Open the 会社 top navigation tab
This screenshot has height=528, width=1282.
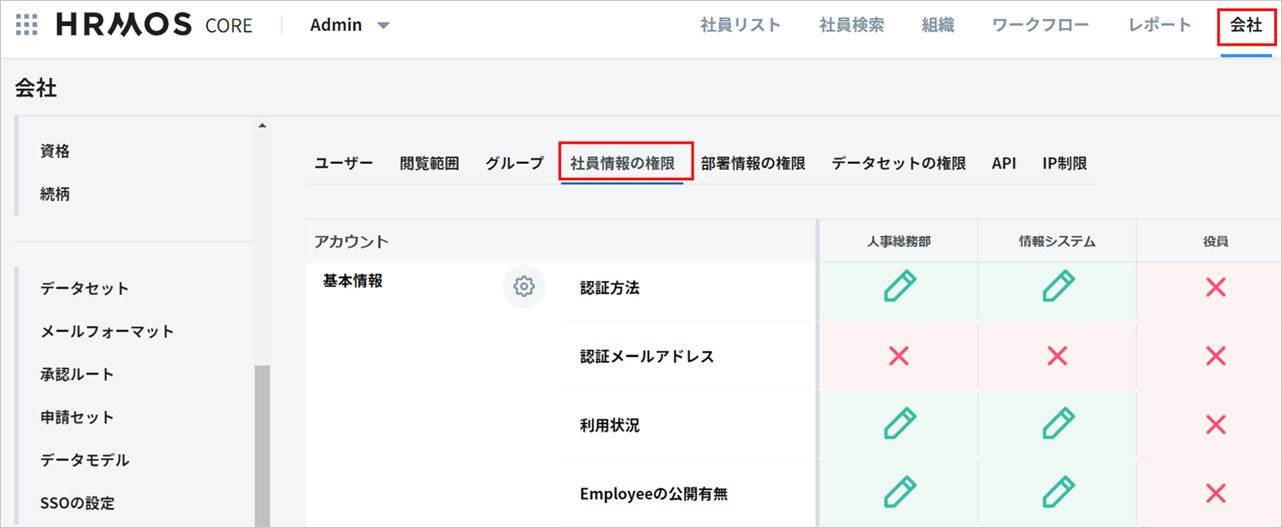pos(1245,26)
